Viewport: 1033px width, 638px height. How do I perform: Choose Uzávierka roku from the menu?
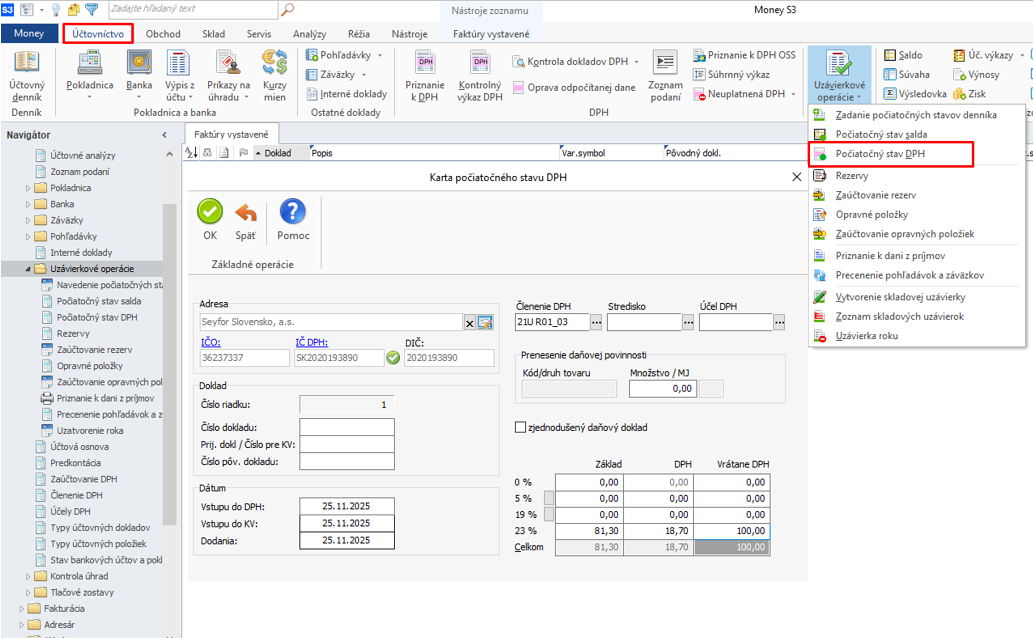(866, 336)
